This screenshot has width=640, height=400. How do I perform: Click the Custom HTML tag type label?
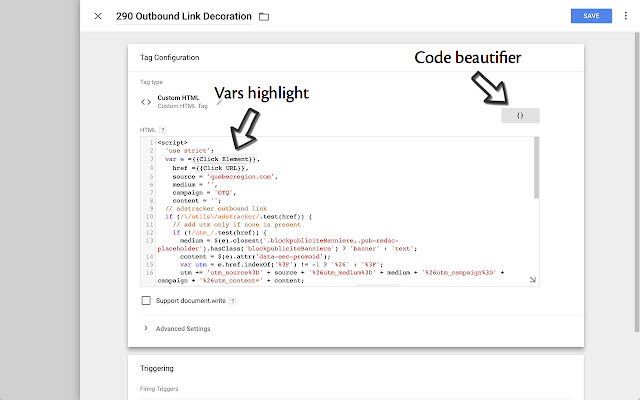[178, 98]
